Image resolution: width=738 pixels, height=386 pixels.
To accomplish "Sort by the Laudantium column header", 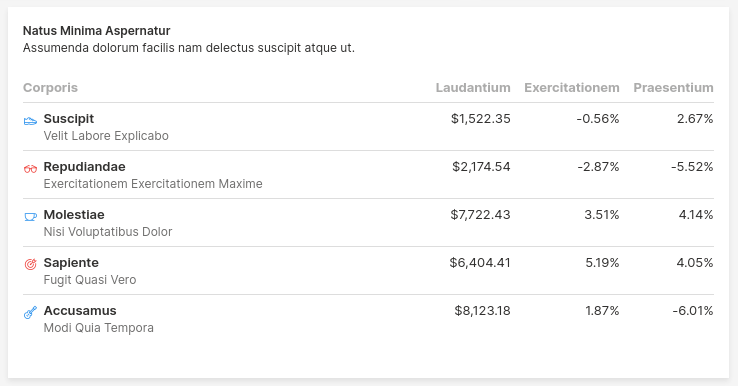I will (x=473, y=88).
